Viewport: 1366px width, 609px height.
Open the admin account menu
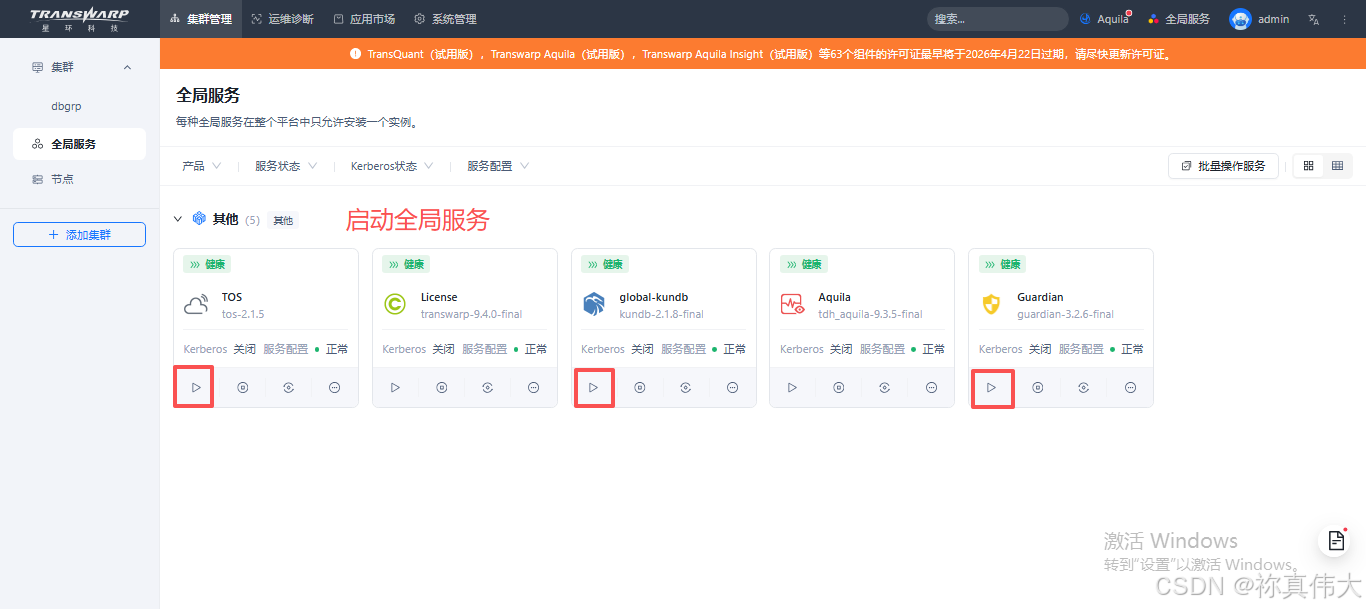1273,19
